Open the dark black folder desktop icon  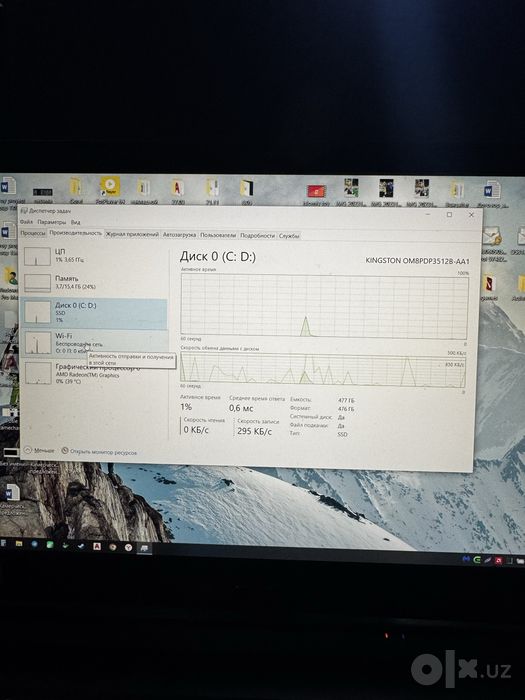(246, 188)
